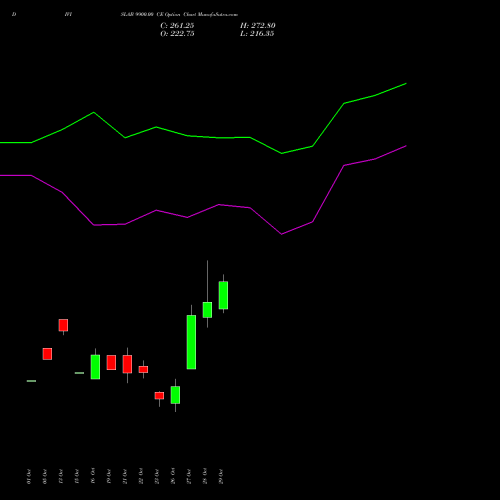Click the green candle for 29 Oct
Screen dimensions: 500x500
pyautogui.click(x=223, y=295)
